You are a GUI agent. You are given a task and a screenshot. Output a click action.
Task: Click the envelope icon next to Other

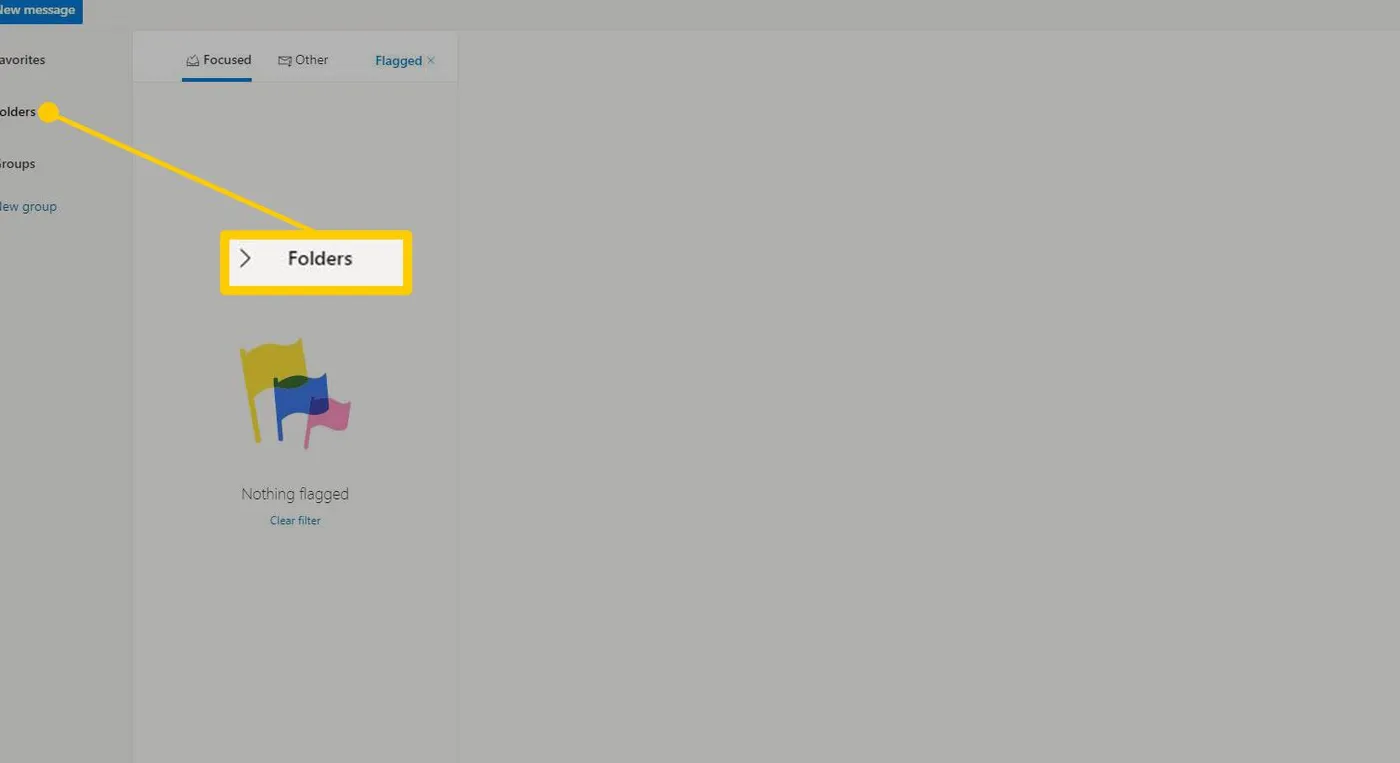(283, 60)
